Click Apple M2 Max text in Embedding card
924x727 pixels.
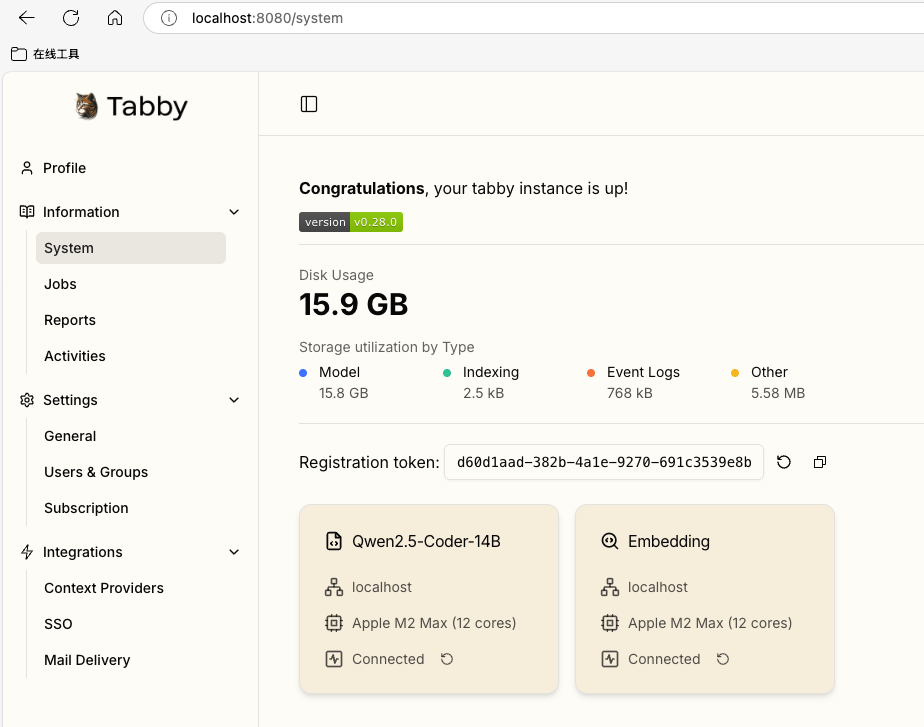[710, 623]
